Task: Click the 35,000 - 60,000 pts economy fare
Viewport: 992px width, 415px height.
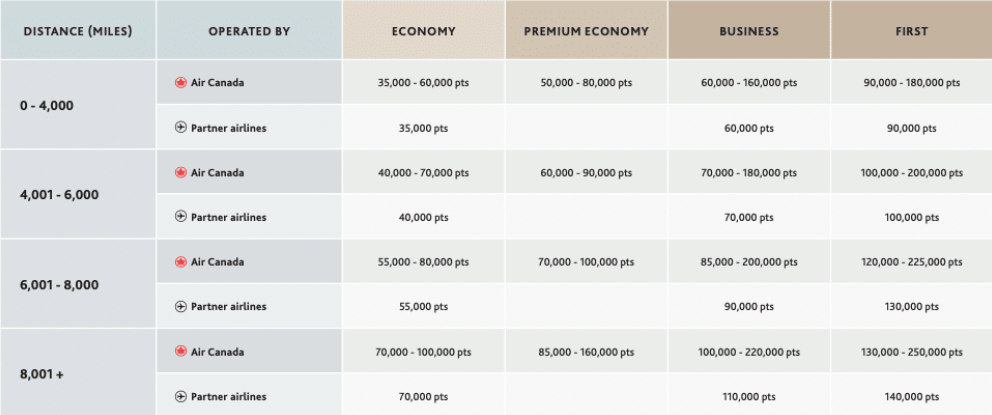Action: point(423,83)
